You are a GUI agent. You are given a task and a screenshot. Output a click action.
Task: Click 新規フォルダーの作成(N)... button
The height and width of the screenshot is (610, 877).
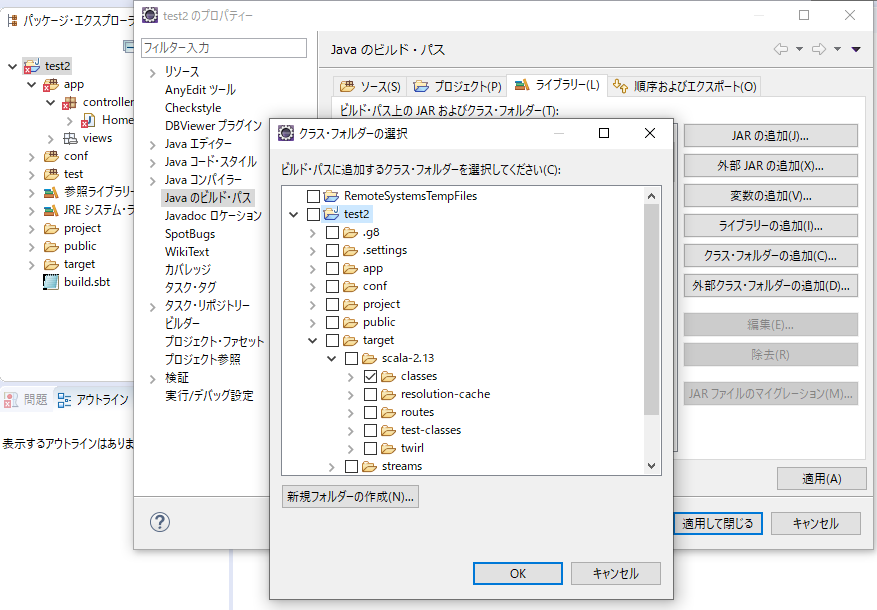(350, 496)
